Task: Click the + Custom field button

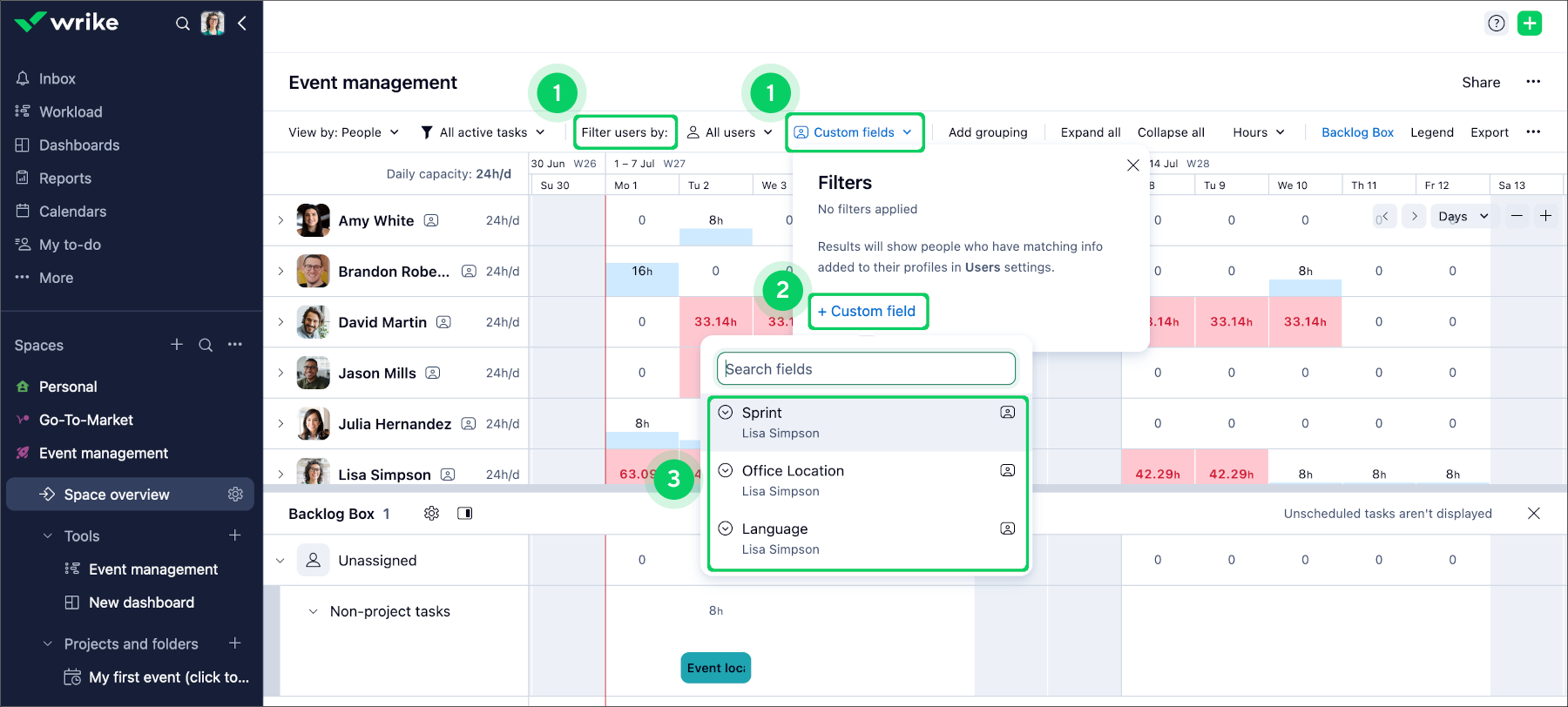Action: click(868, 312)
